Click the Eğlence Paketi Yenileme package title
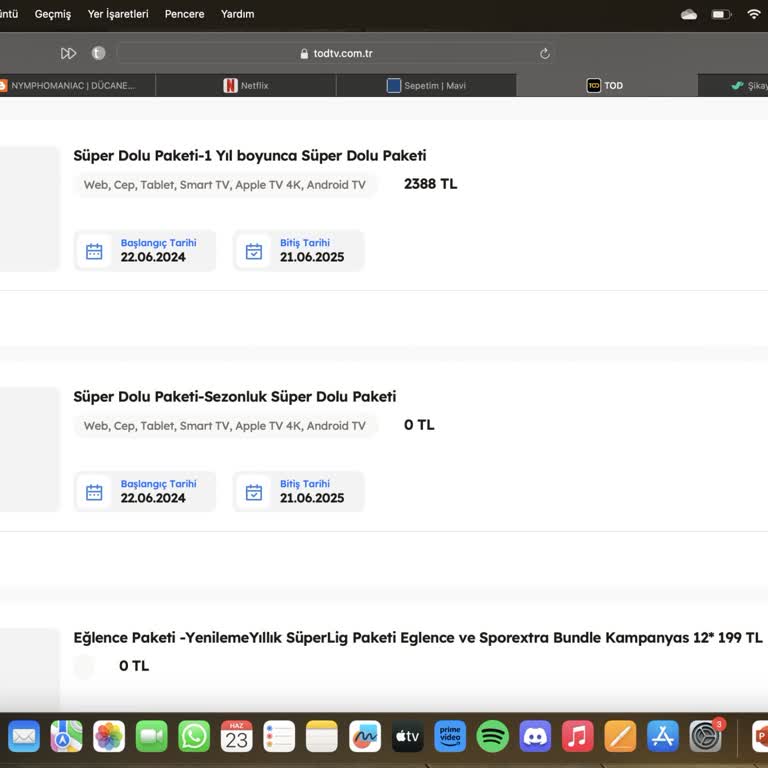 (417, 638)
